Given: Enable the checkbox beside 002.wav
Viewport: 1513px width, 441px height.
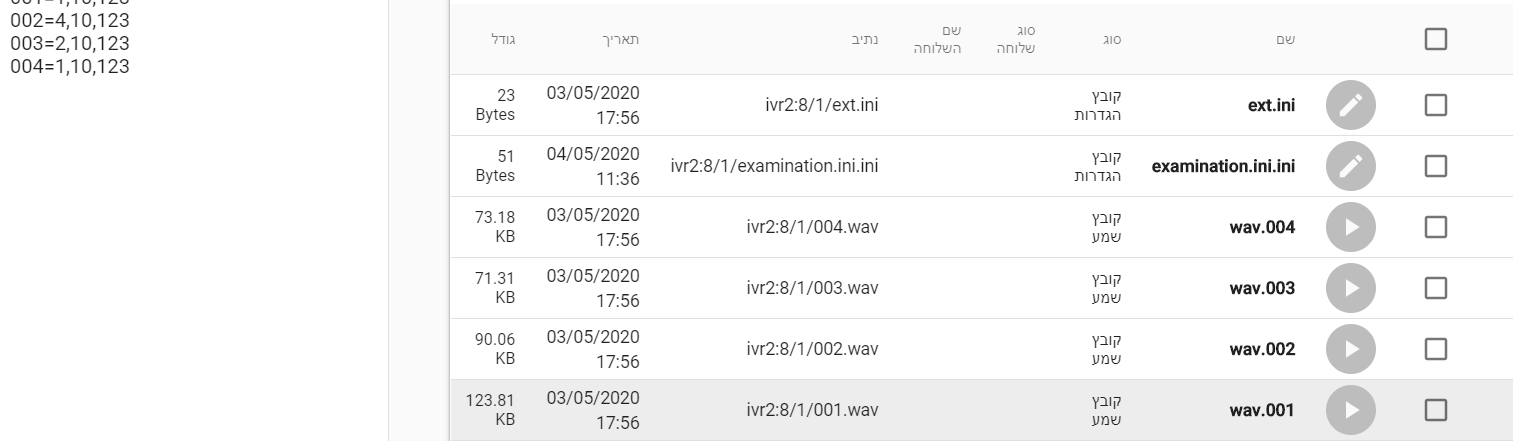Looking at the screenshot, I should 1435,350.
